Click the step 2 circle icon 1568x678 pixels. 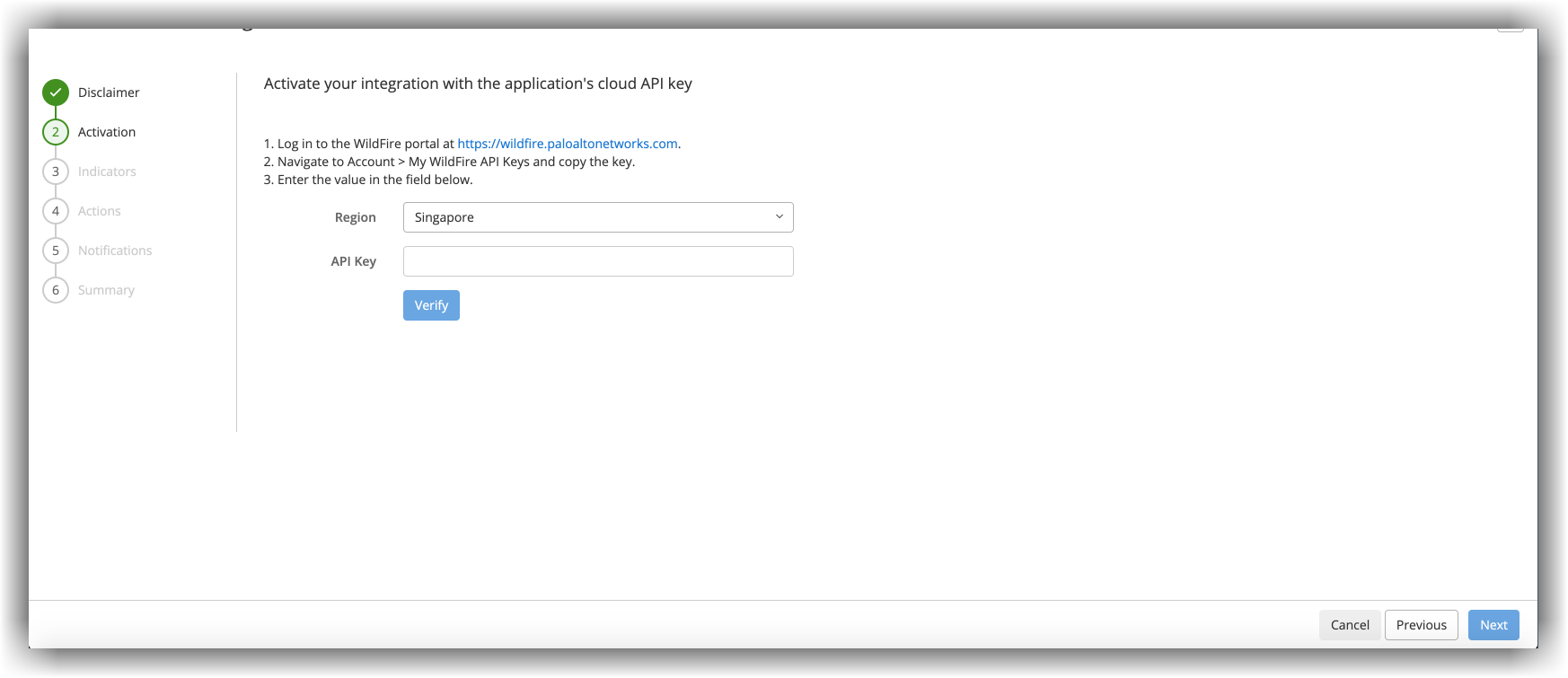[x=56, y=132]
